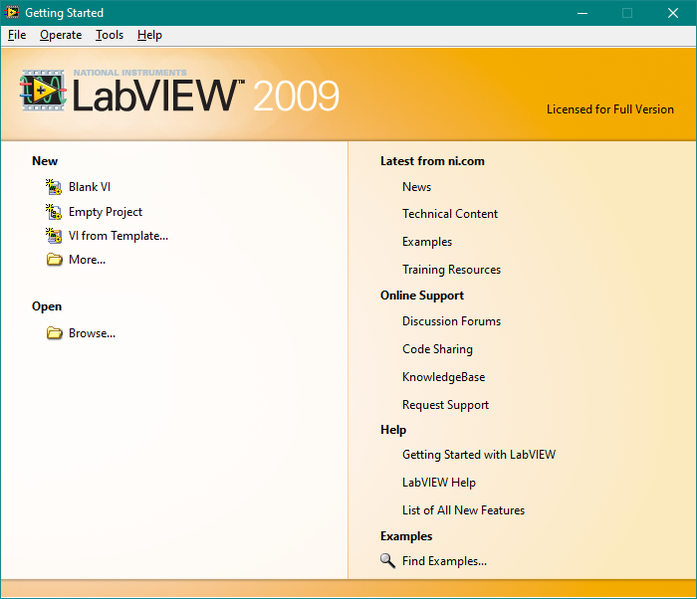This screenshot has height=599, width=697.
Task: Click the VI from Template icon
Action: click(54, 236)
